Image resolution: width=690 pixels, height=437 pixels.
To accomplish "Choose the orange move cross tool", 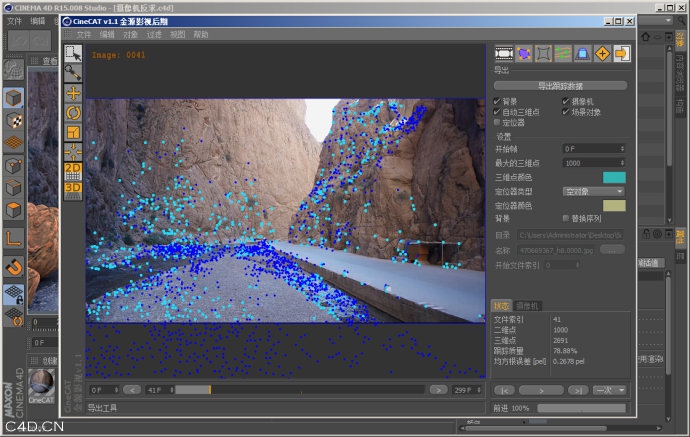I will click(x=73, y=93).
